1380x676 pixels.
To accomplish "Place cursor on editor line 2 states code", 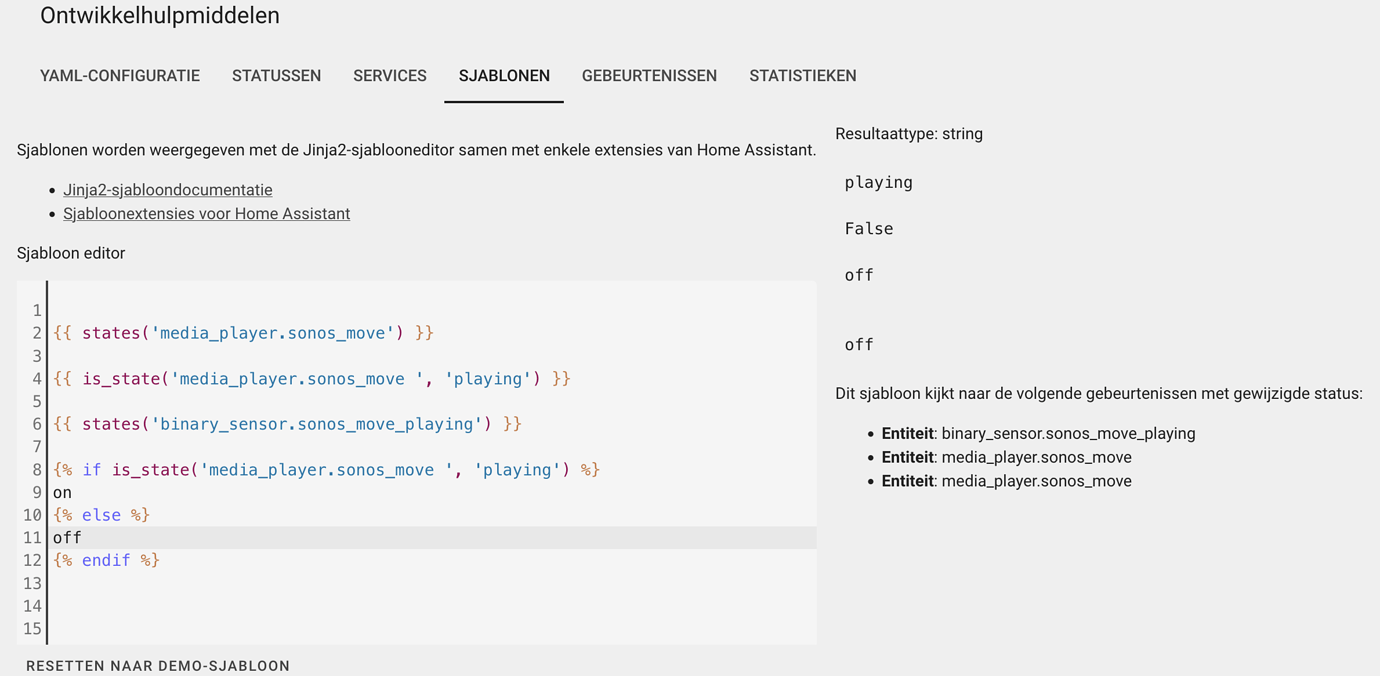I will click(x=243, y=333).
